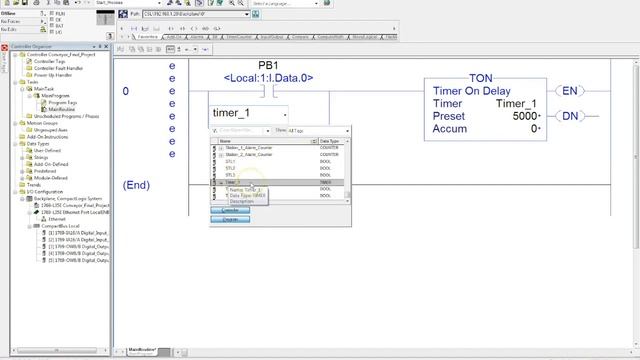Collapse the I/O Configuration node

[16, 192]
